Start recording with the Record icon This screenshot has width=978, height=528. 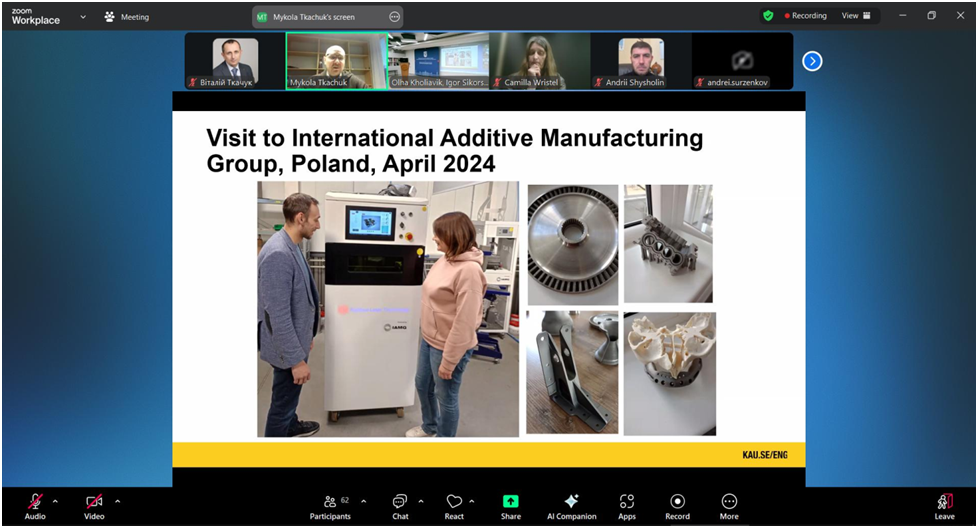point(677,502)
